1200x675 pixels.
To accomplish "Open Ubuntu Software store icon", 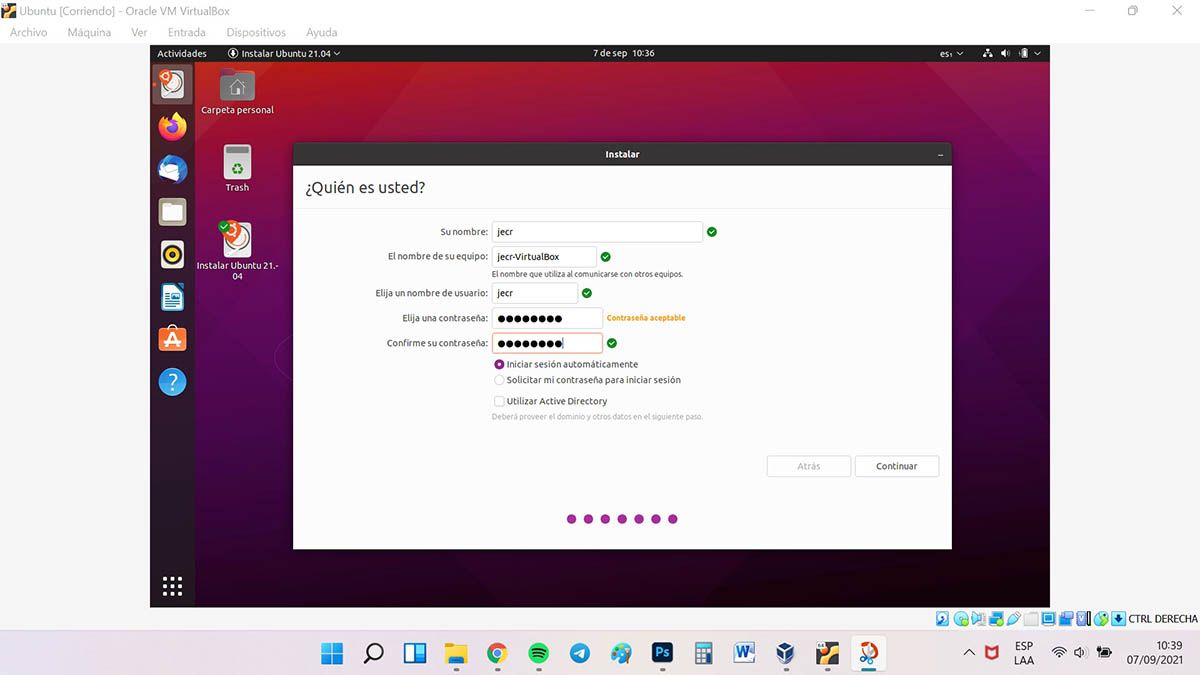I will point(172,340).
